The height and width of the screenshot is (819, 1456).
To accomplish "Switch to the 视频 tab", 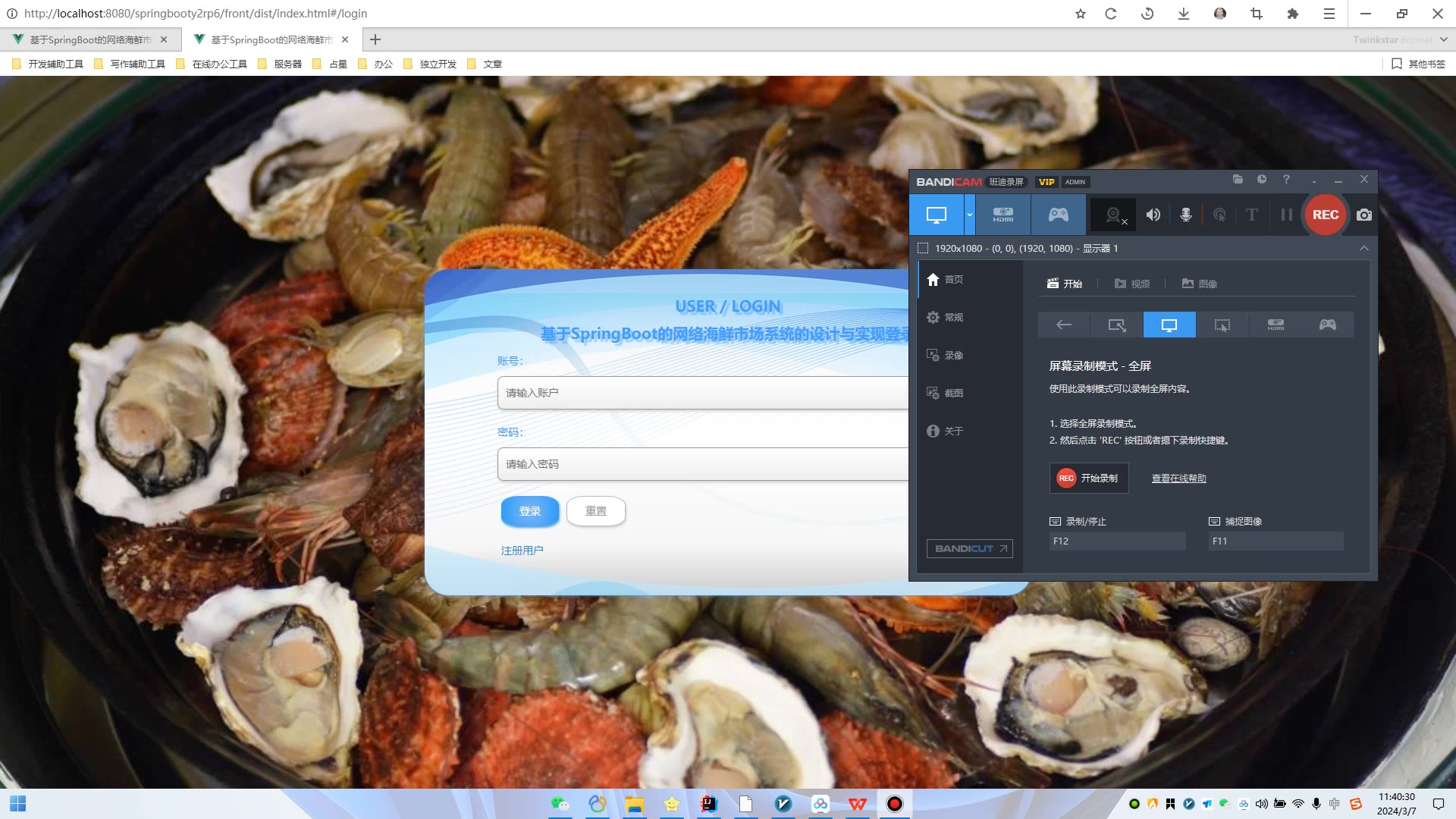I will pos(1132,284).
